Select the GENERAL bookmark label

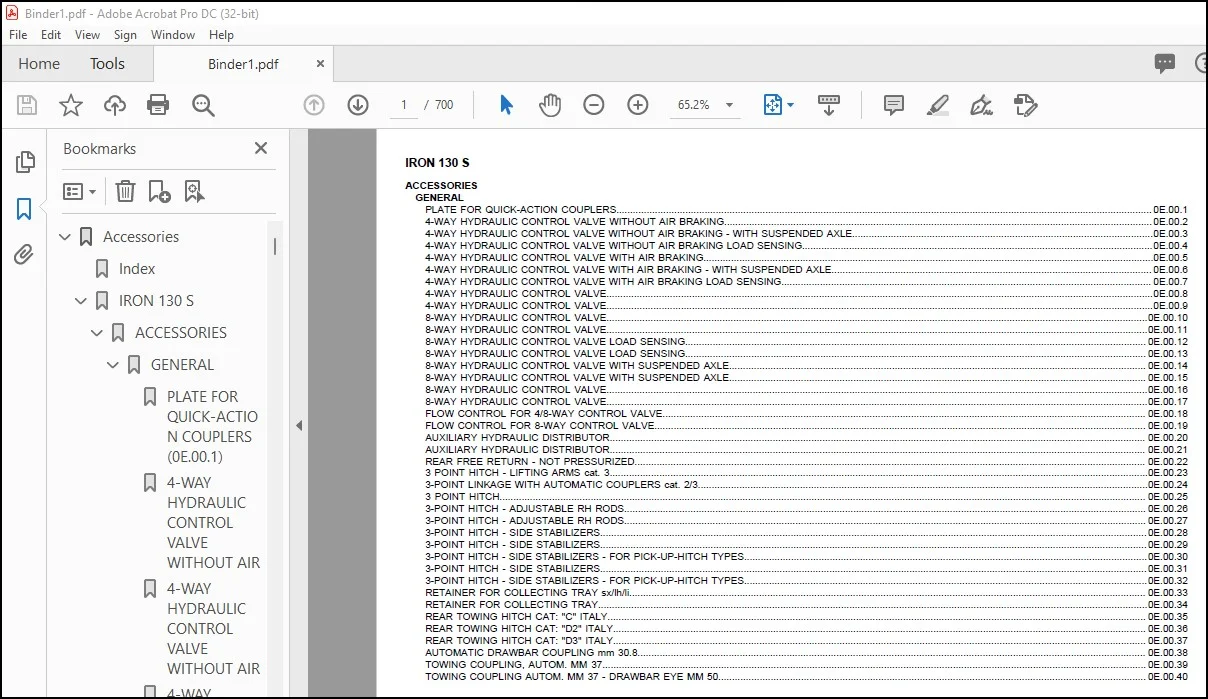click(x=182, y=365)
